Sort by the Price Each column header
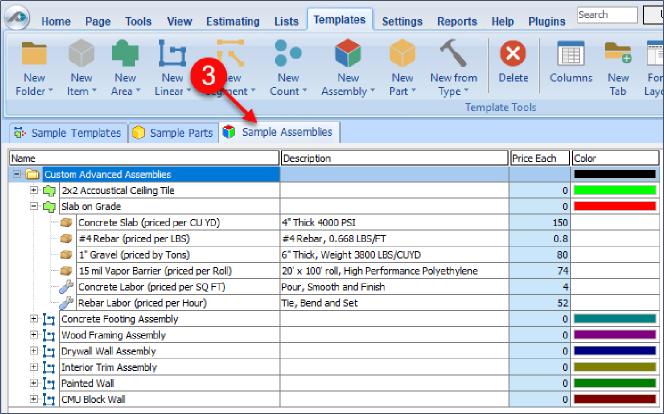This screenshot has height=414, width=664. tap(540, 158)
